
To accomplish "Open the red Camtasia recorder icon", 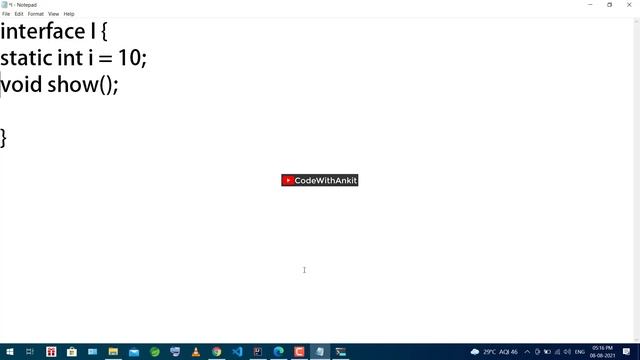I will tap(299, 351).
